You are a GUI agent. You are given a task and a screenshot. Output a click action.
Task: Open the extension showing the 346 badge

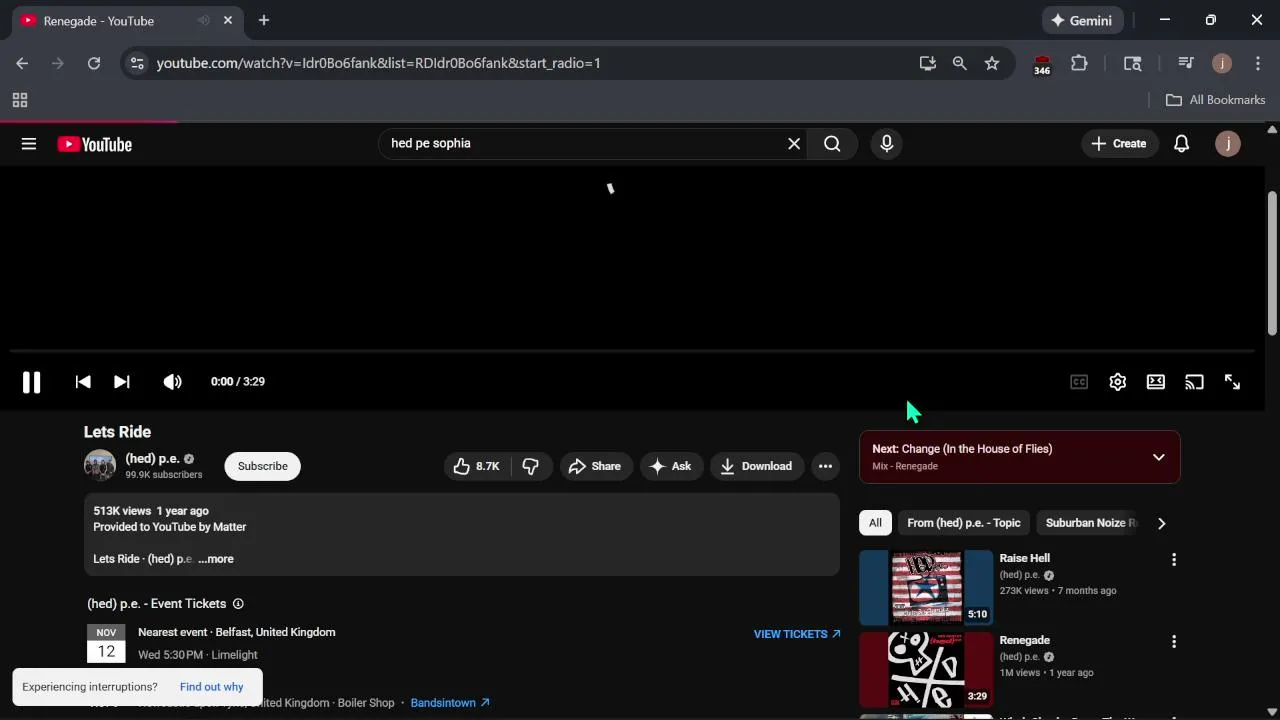[1042, 64]
